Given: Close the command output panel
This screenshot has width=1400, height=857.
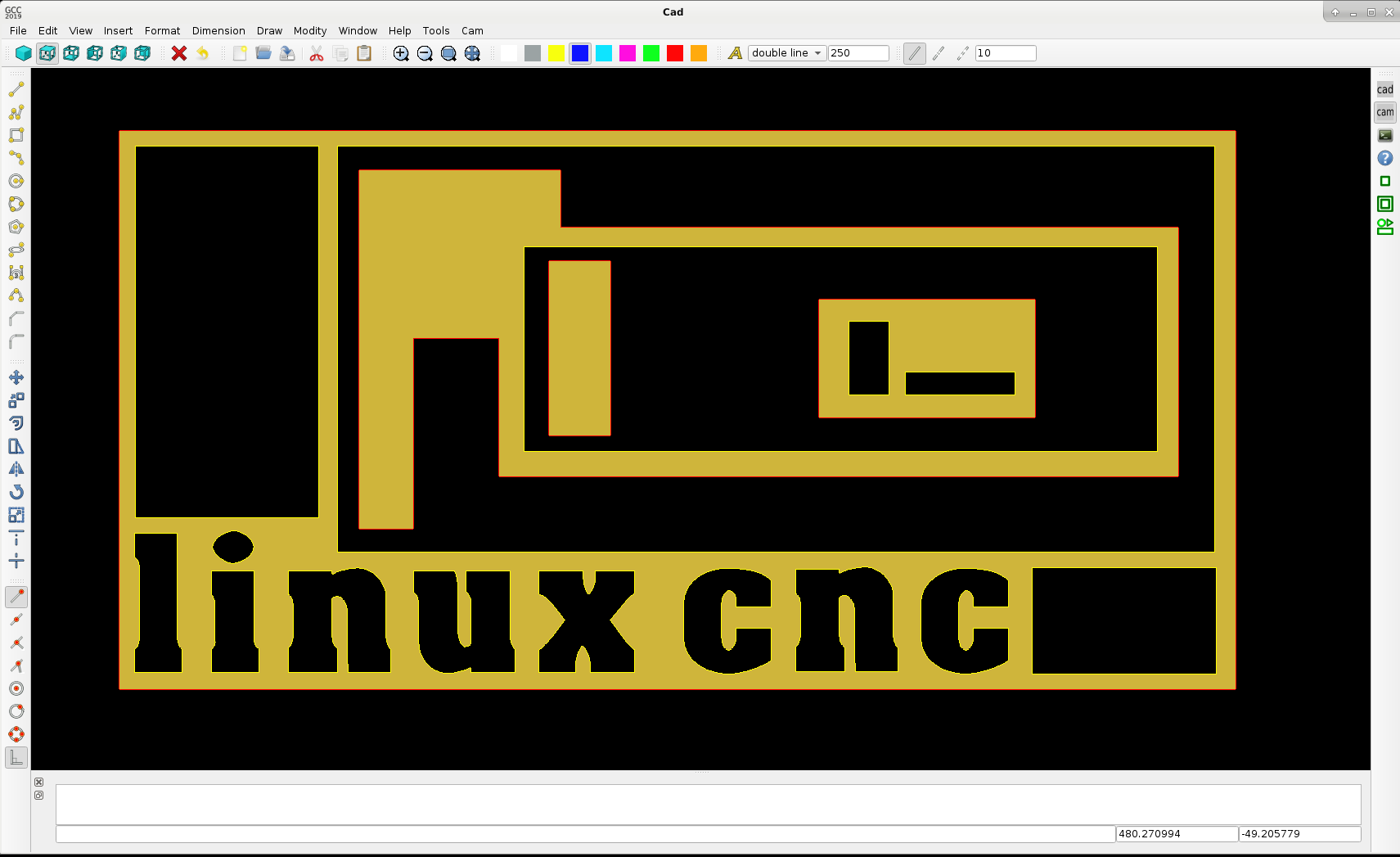Looking at the screenshot, I should (x=38, y=783).
